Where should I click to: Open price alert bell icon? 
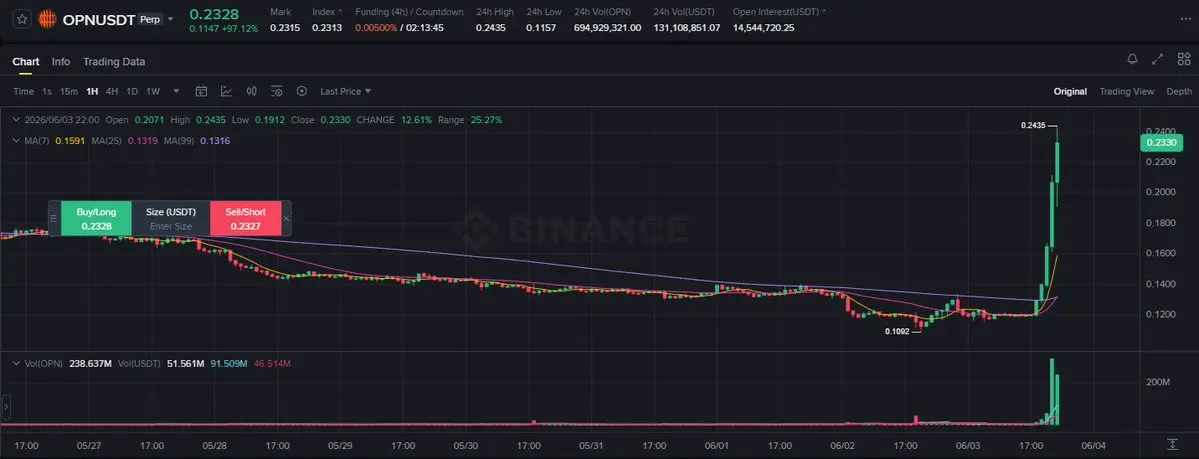(x=1132, y=60)
